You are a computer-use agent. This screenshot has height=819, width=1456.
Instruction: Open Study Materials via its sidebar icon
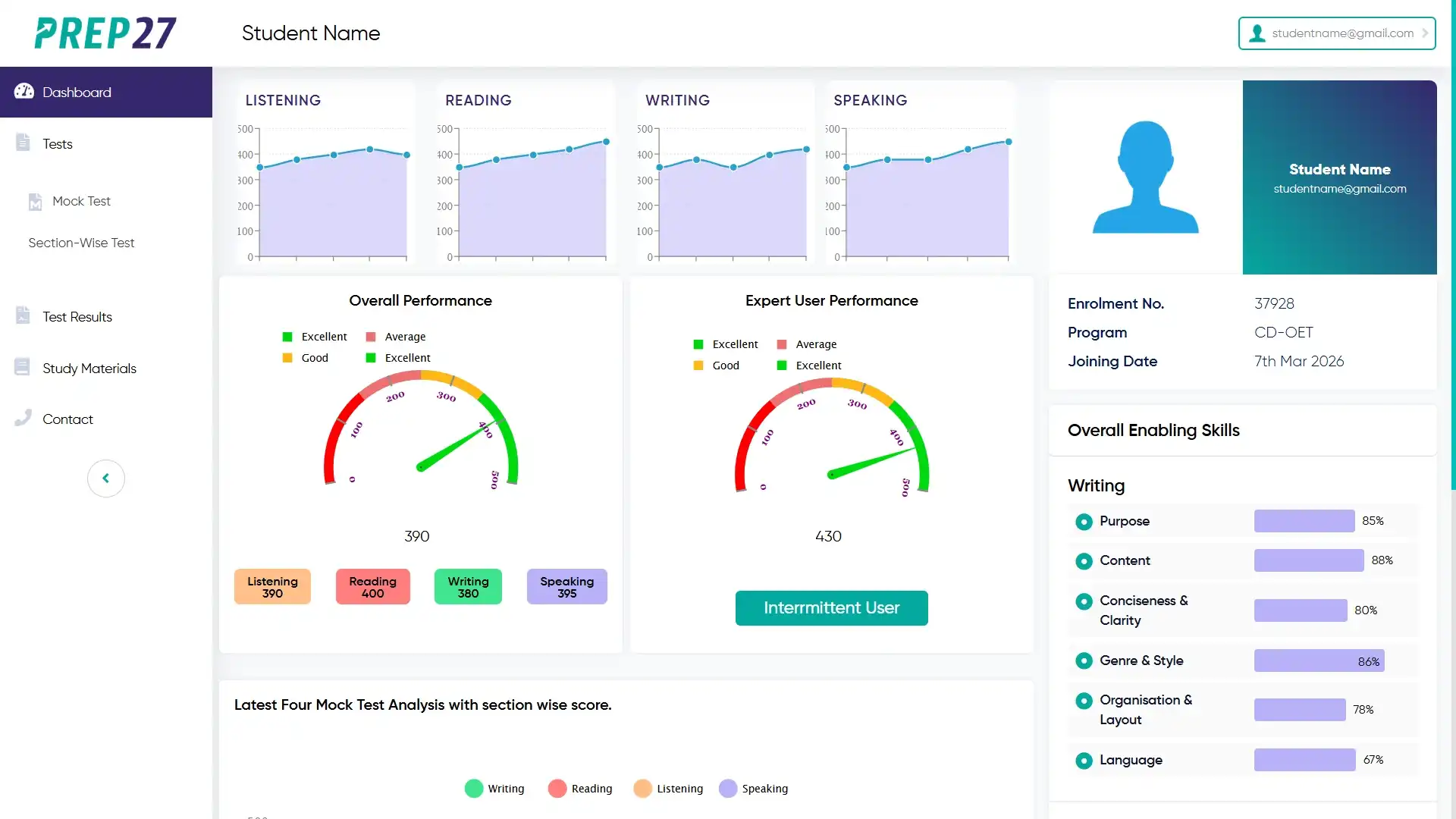pyautogui.click(x=23, y=366)
